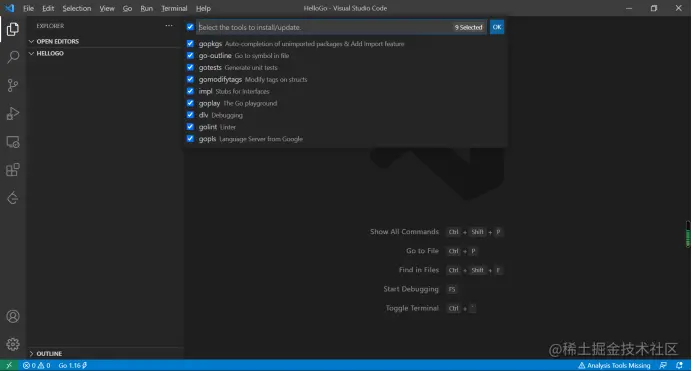Uncheck the impl tool checkbox

point(190,91)
